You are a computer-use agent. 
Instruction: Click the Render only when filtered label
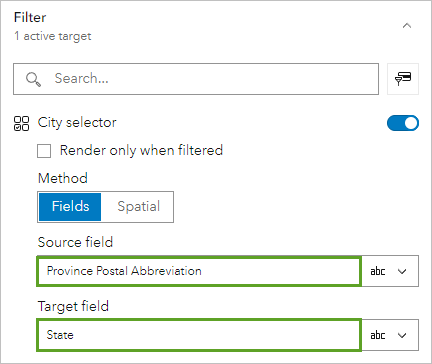pyautogui.click(x=141, y=150)
